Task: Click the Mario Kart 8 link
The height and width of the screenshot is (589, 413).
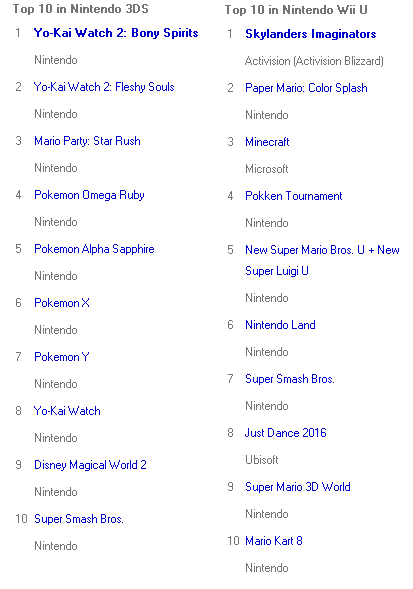Action: (274, 541)
